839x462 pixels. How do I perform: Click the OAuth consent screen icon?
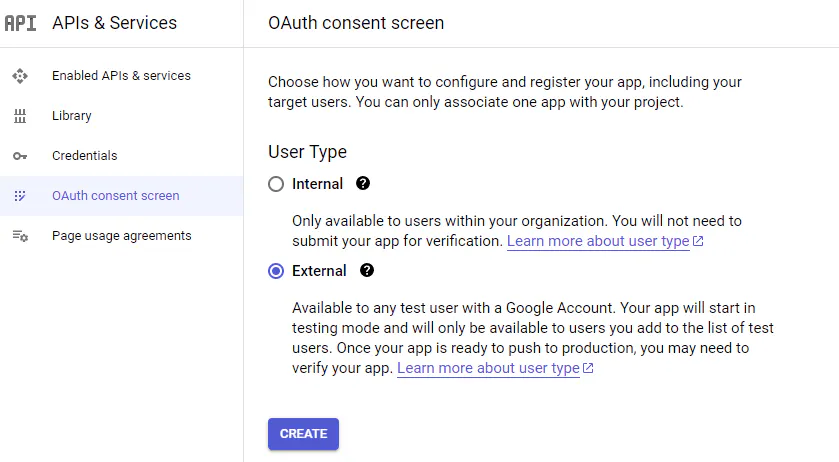click(20, 196)
